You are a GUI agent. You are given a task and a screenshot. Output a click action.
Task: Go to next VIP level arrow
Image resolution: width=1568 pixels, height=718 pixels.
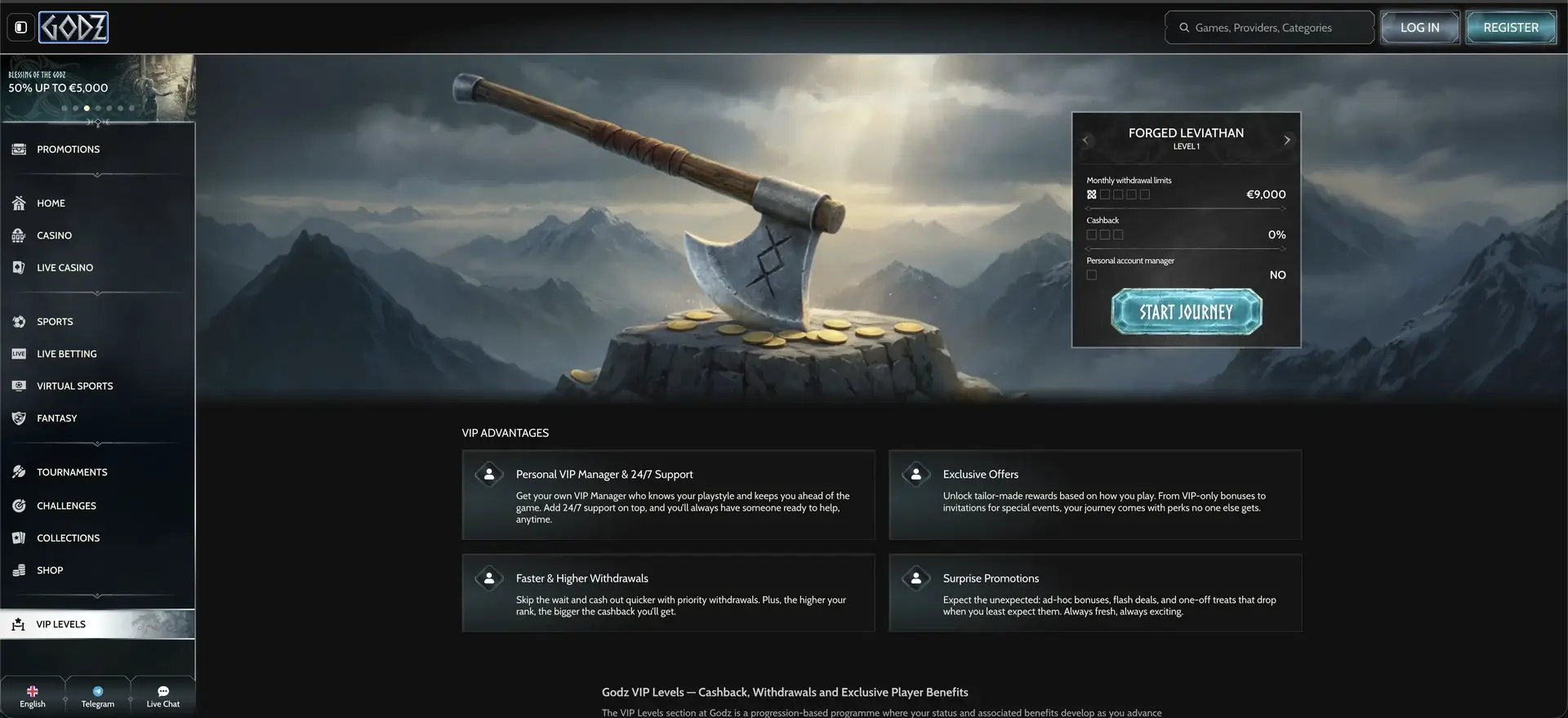[x=1287, y=140]
